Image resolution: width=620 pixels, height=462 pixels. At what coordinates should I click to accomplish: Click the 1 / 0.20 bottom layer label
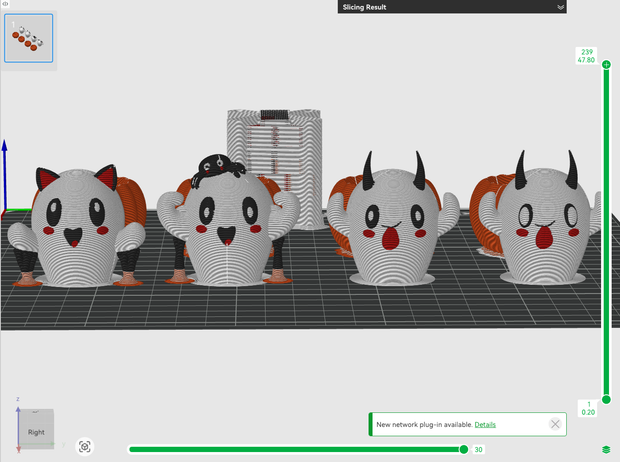click(x=588, y=408)
